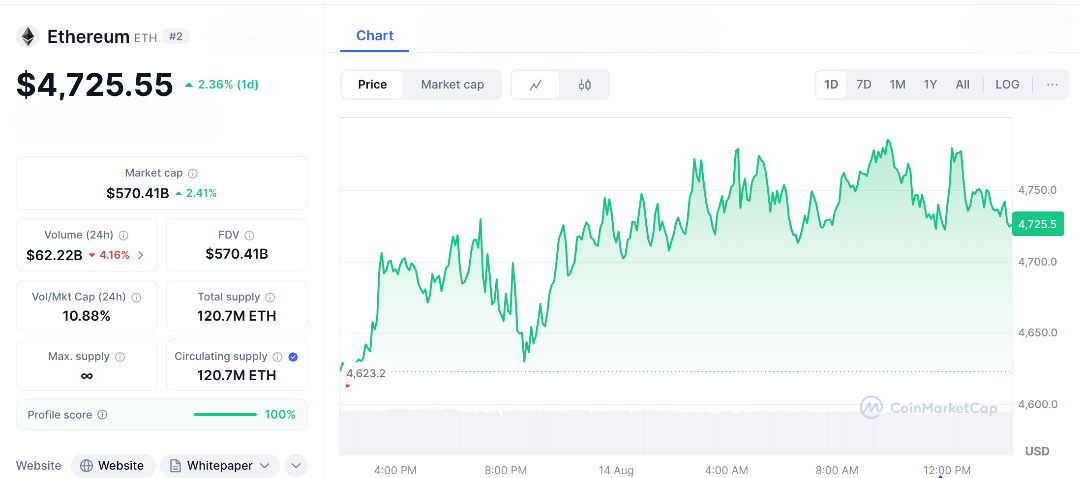Select the All time range
The image size is (1080, 478).
coord(963,85)
